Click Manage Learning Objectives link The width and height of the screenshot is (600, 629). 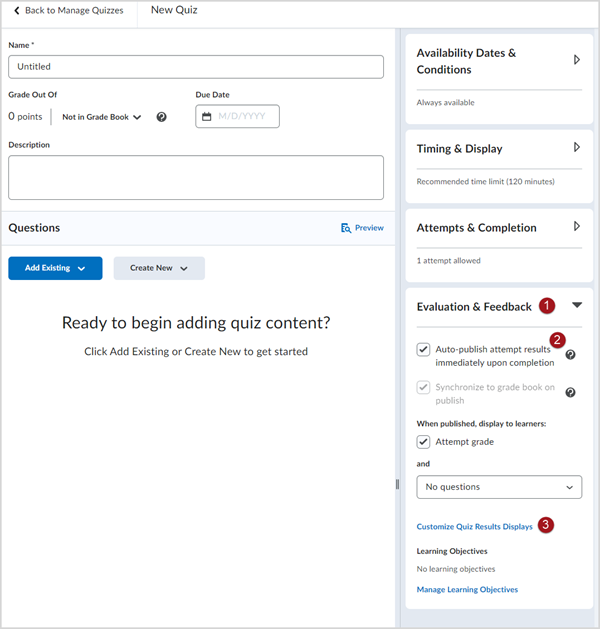pyautogui.click(x=467, y=589)
